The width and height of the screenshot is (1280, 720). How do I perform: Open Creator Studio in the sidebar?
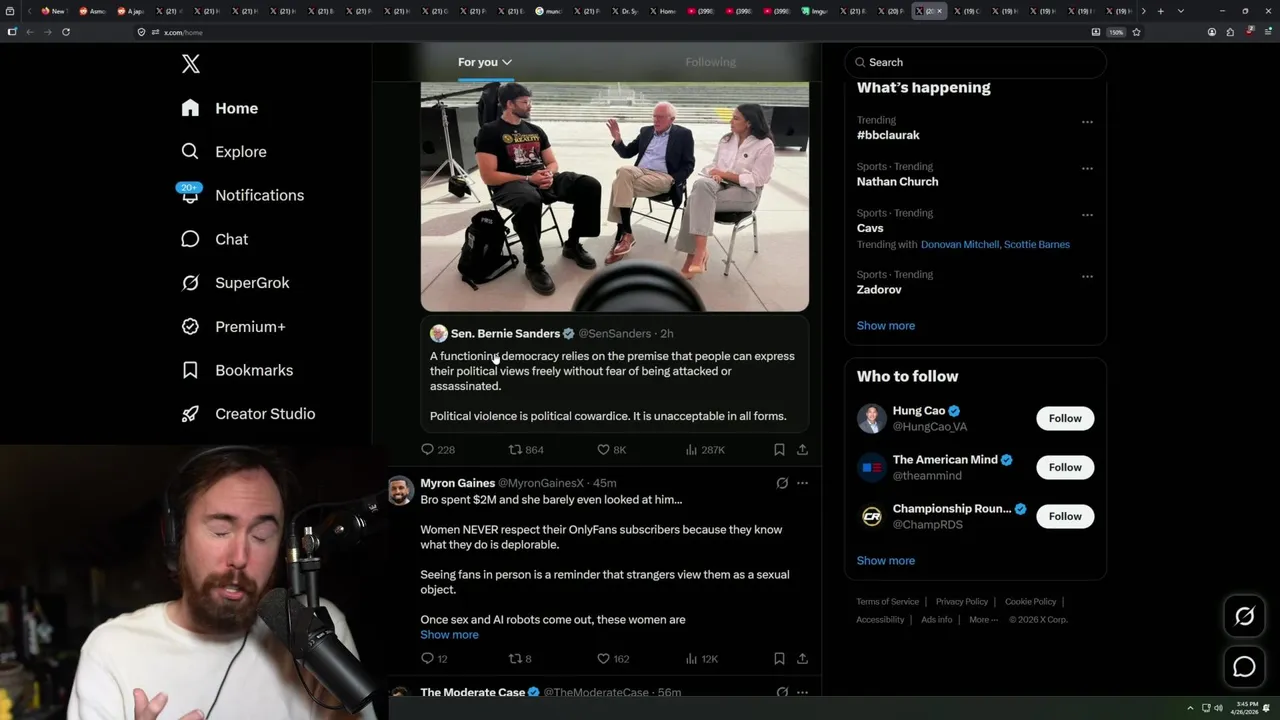pos(248,414)
